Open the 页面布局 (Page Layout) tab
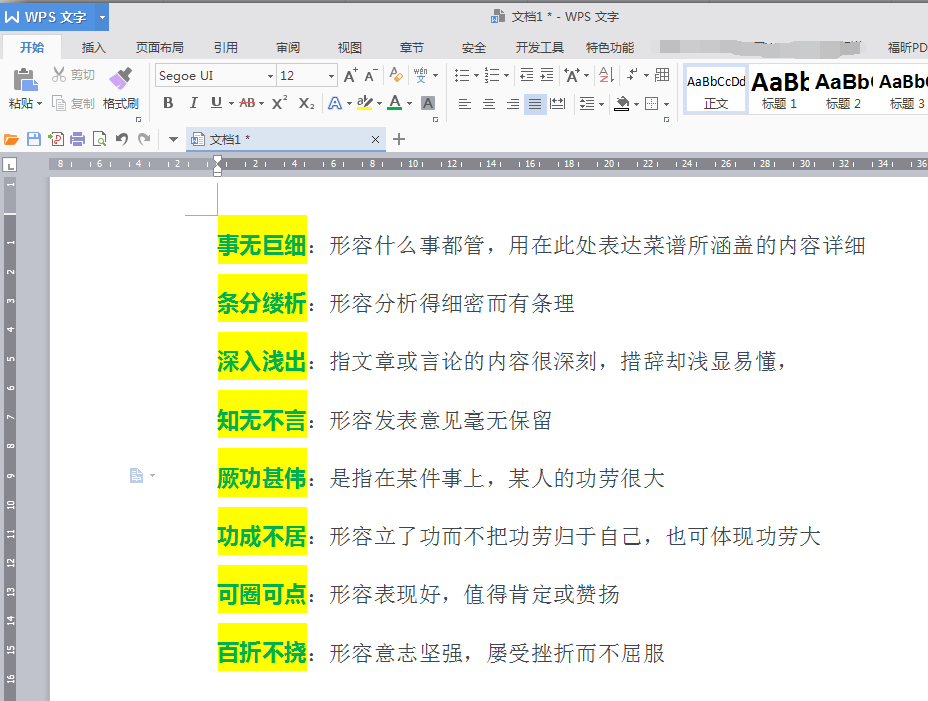The image size is (928, 701). pyautogui.click(x=160, y=47)
